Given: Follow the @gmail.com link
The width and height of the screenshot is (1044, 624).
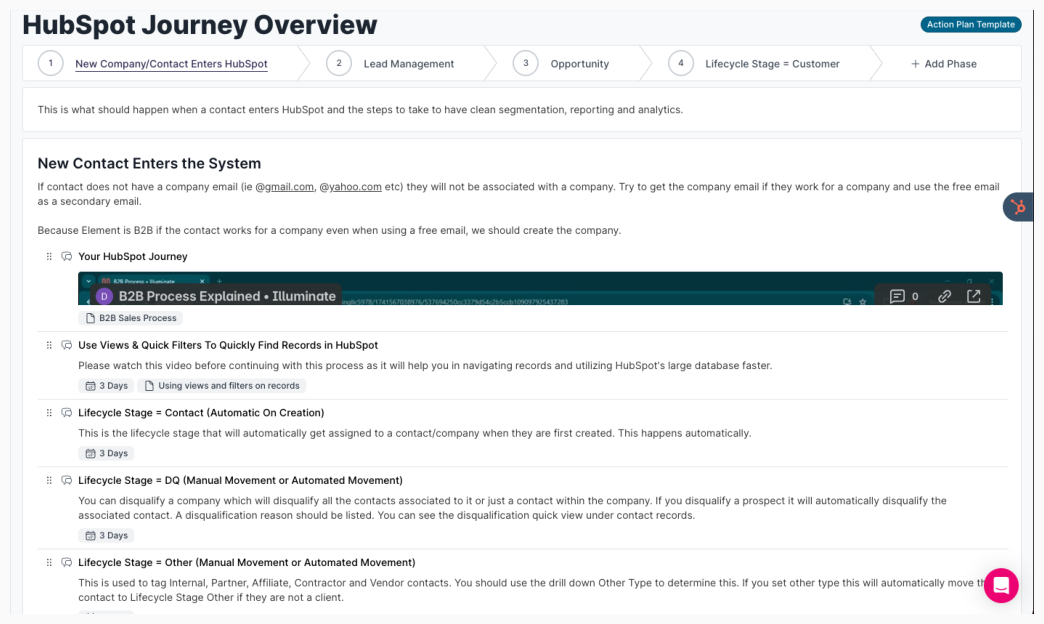Looking at the screenshot, I should (x=284, y=187).
